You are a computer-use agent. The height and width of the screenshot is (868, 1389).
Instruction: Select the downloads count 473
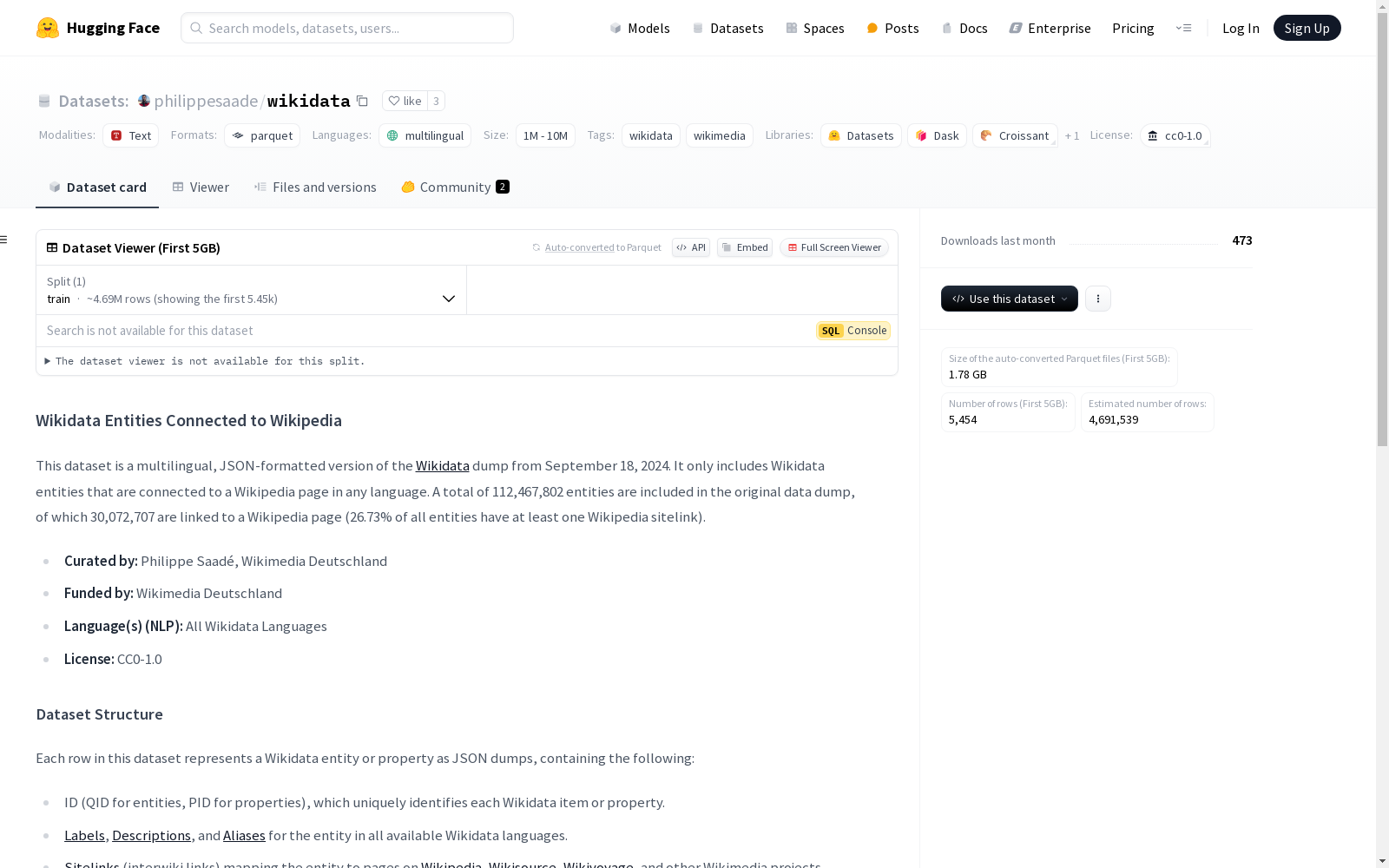pyautogui.click(x=1242, y=240)
